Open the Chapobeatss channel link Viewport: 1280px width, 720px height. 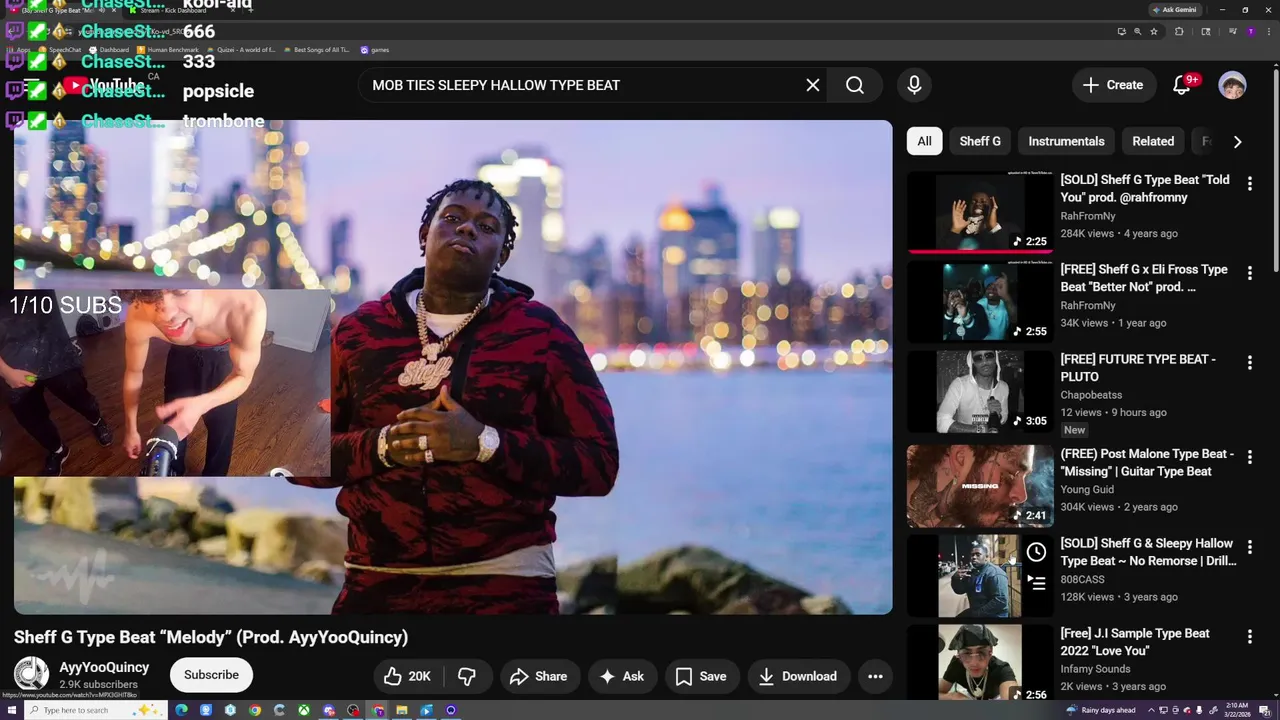(x=1091, y=395)
